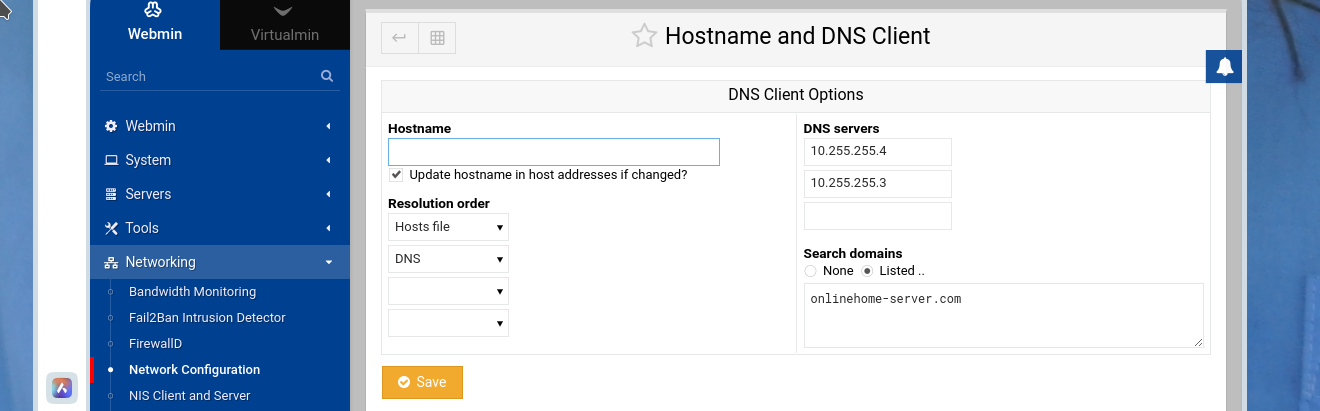This screenshot has height=411, width=1320.
Task: Open Bandwidth Monitoring in sidebar
Action: pyautogui.click(x=192, y=292)
